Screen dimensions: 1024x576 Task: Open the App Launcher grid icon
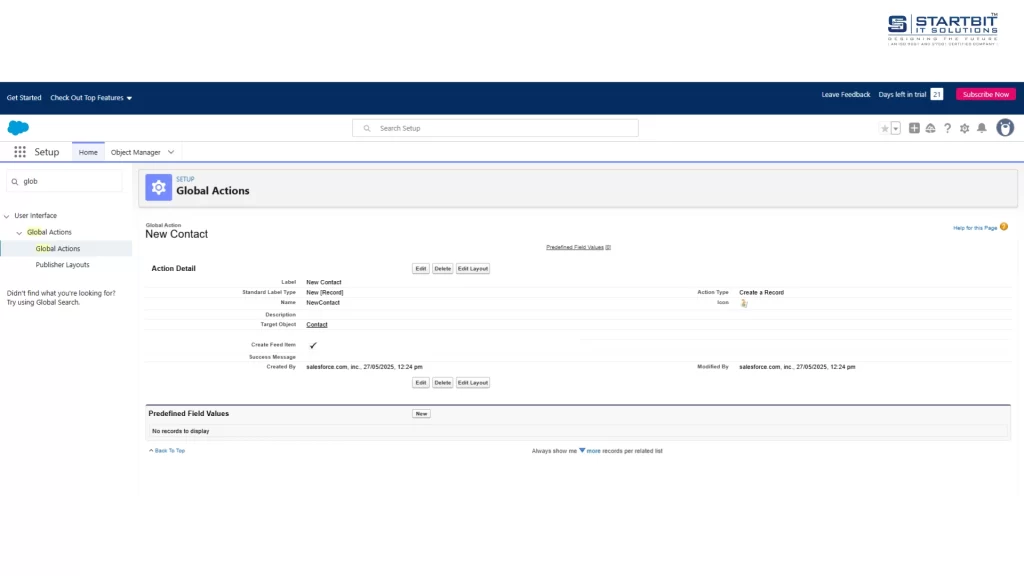[x=20, y=152]
